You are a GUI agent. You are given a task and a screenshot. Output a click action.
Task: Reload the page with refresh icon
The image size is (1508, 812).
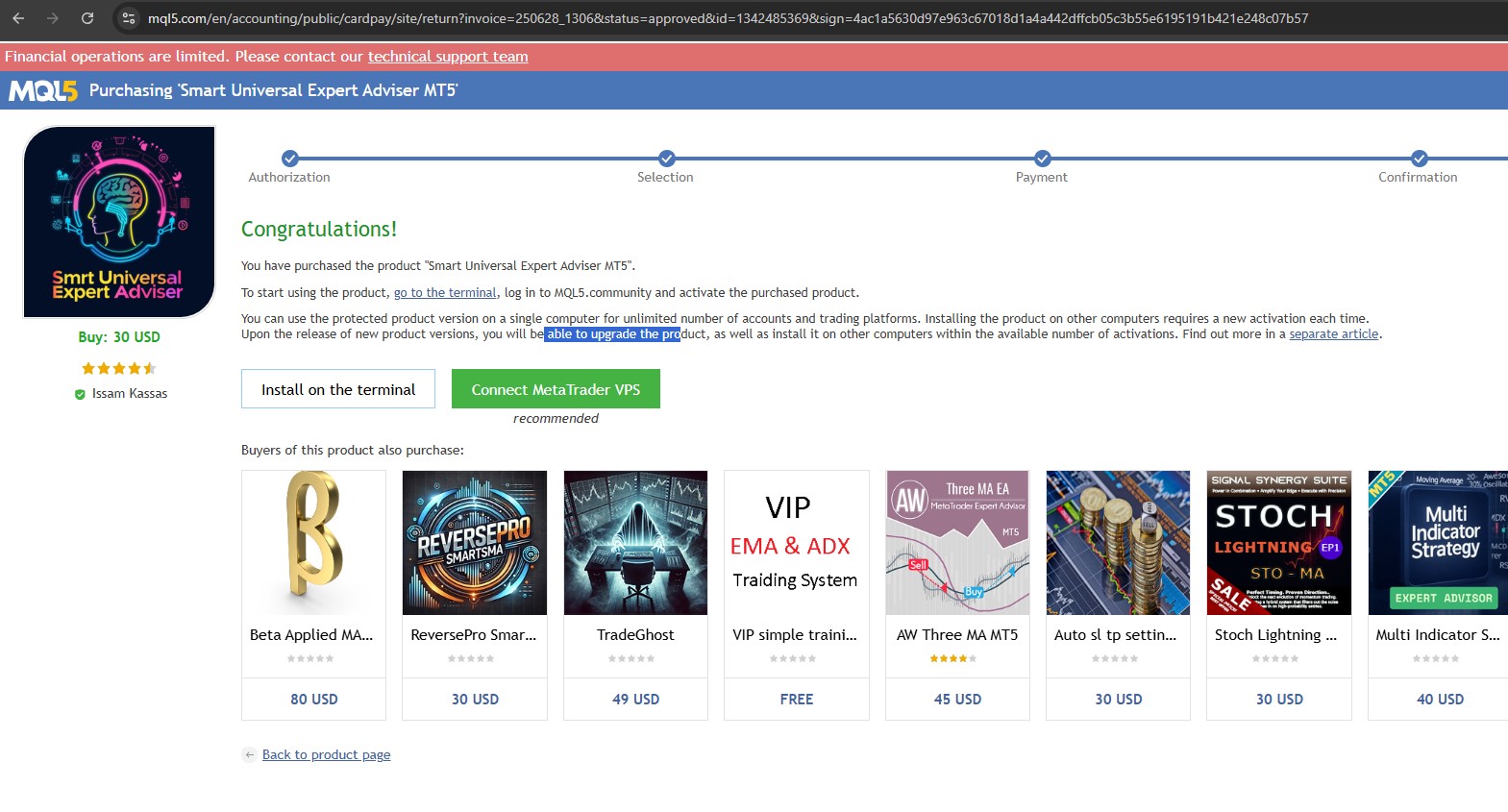[87, 18]
